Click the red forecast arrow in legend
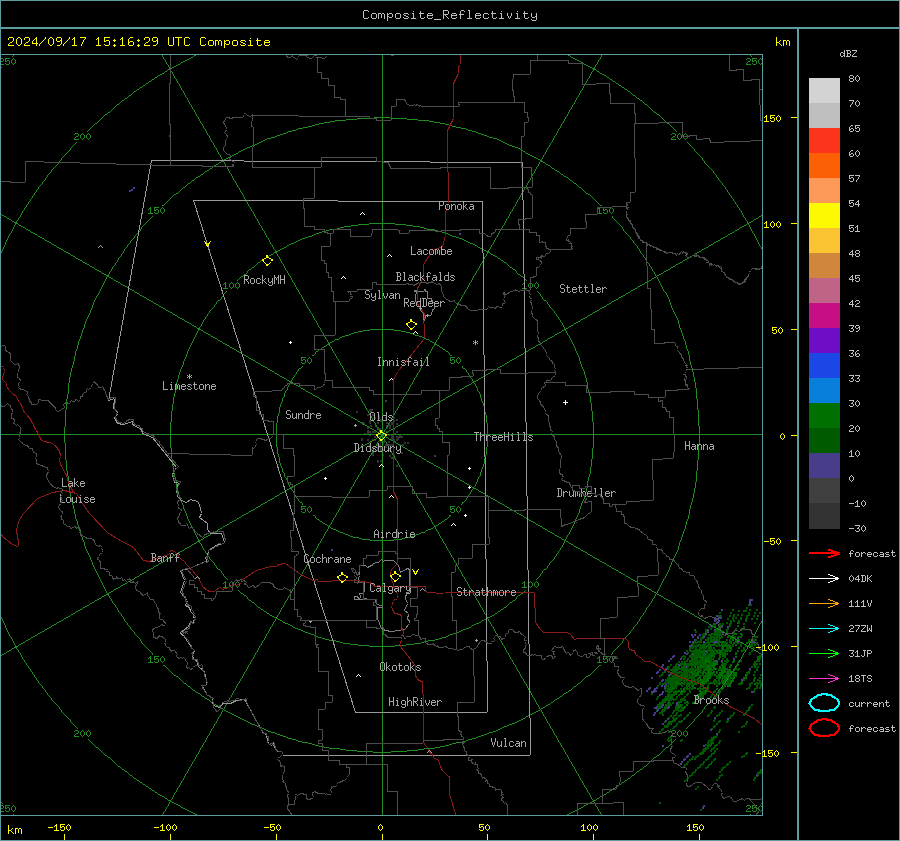Image resolution: width=900 pixels, height=841 pixels. (824, 553)
